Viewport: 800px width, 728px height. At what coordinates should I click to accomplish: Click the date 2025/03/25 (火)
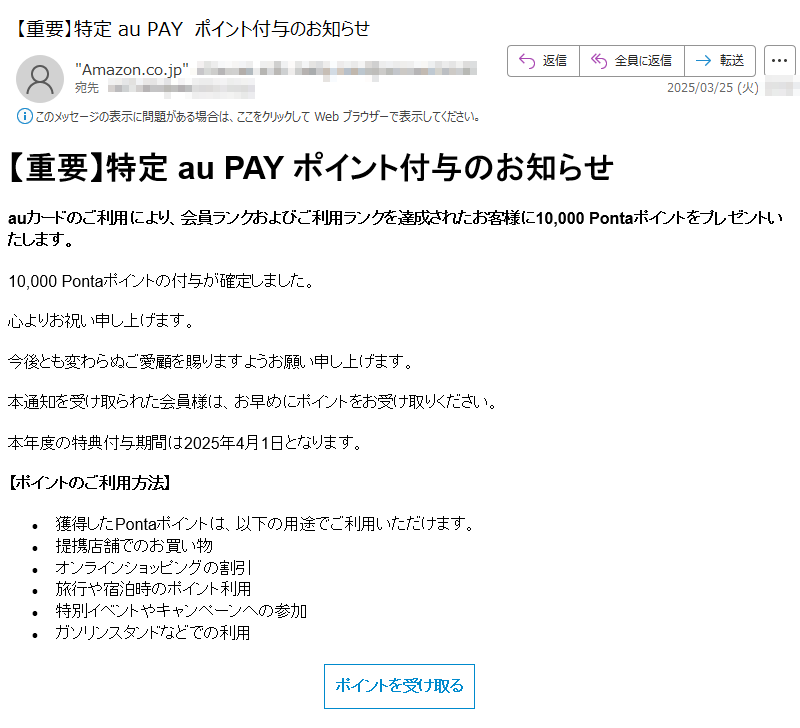pos(713,88)
